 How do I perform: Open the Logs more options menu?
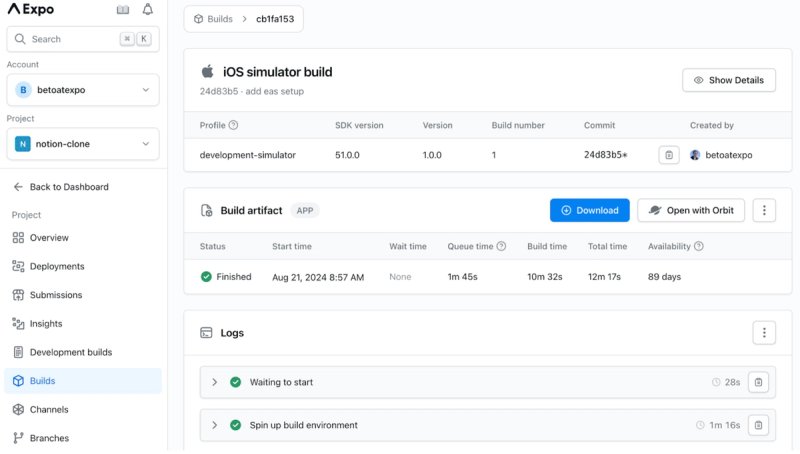click(764, 333)
